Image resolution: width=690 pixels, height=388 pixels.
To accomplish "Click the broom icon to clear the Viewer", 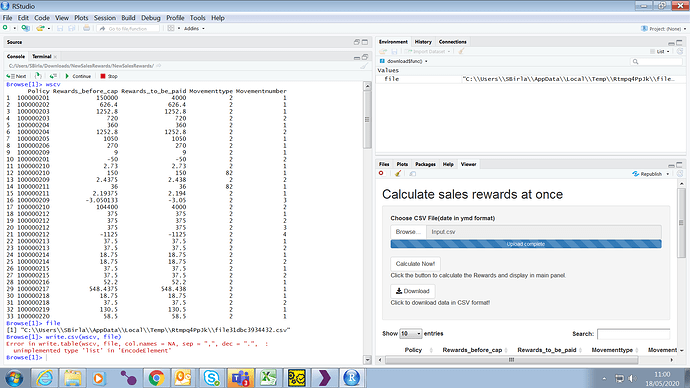I will [398, 174].
